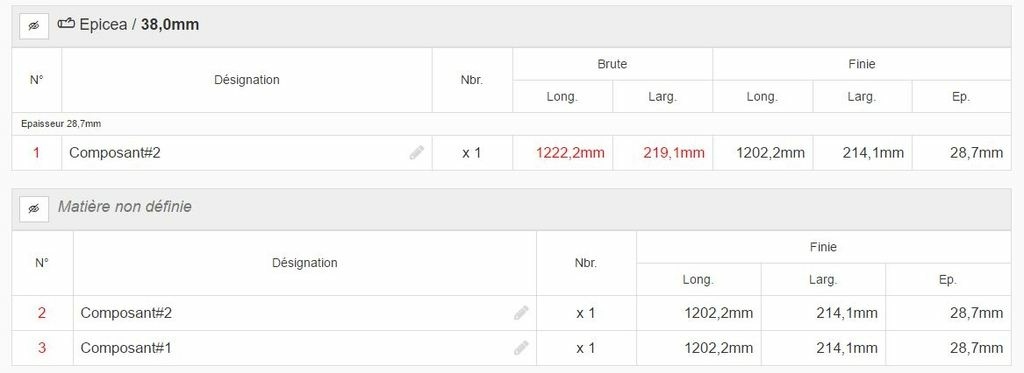Click the Brute column group header
The width and height of the screenshot is (1024, 373).
pyautogui.click(x=612, y=64)
